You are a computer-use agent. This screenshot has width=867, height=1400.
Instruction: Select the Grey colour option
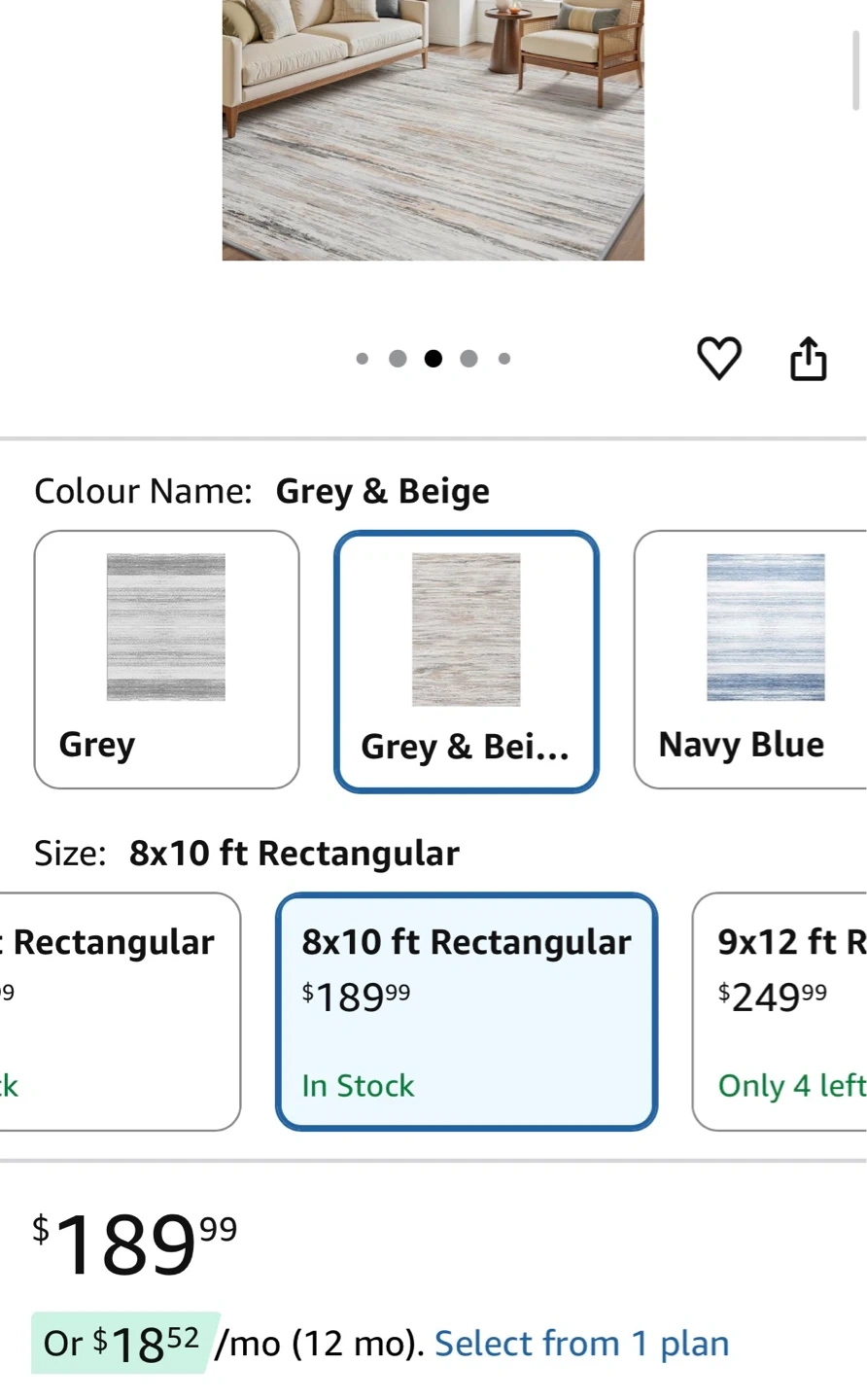[166, 659]
